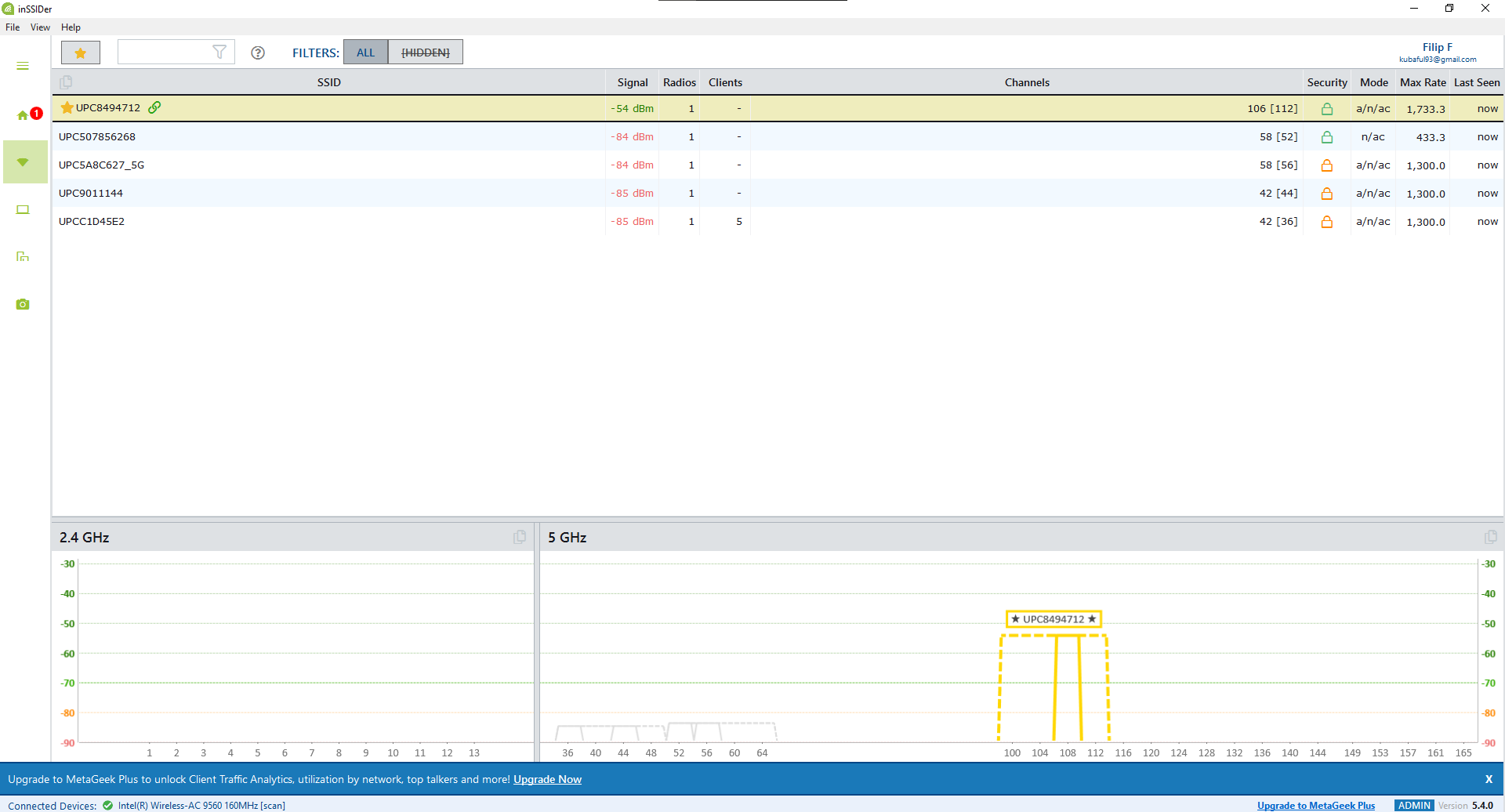Click the inSSIDer app icon in title bar
This screenshot has width=1505, height=812.
tap(8, 9)
